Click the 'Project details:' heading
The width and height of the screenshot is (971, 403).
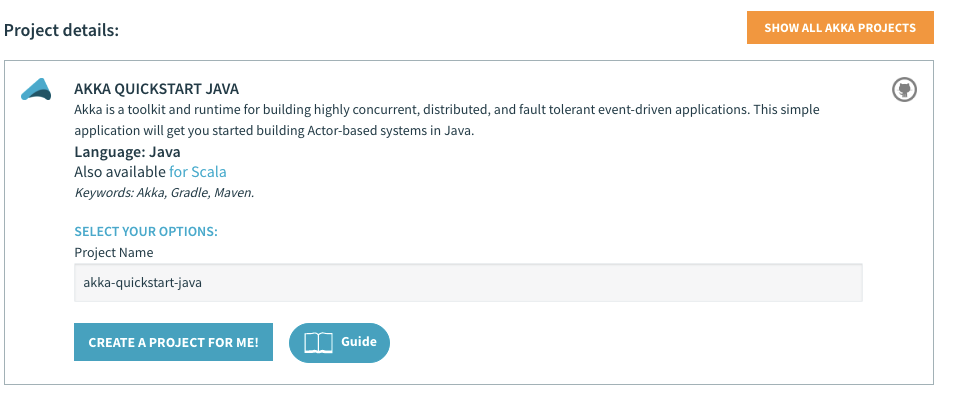click(x=61, y=30)
